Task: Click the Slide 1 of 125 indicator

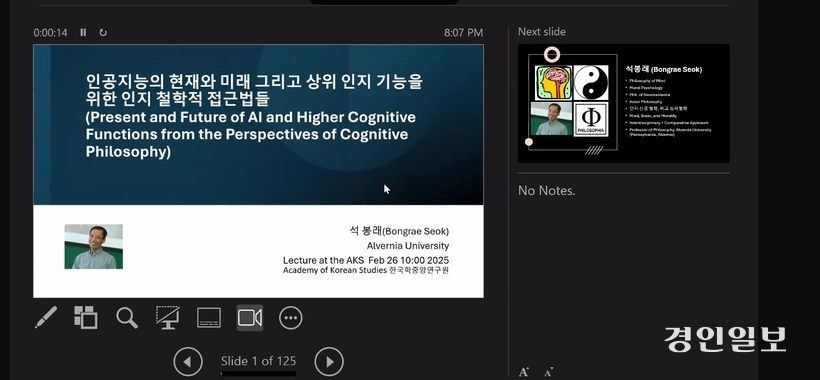Action: pyautogui.click(x=258, y=361)
